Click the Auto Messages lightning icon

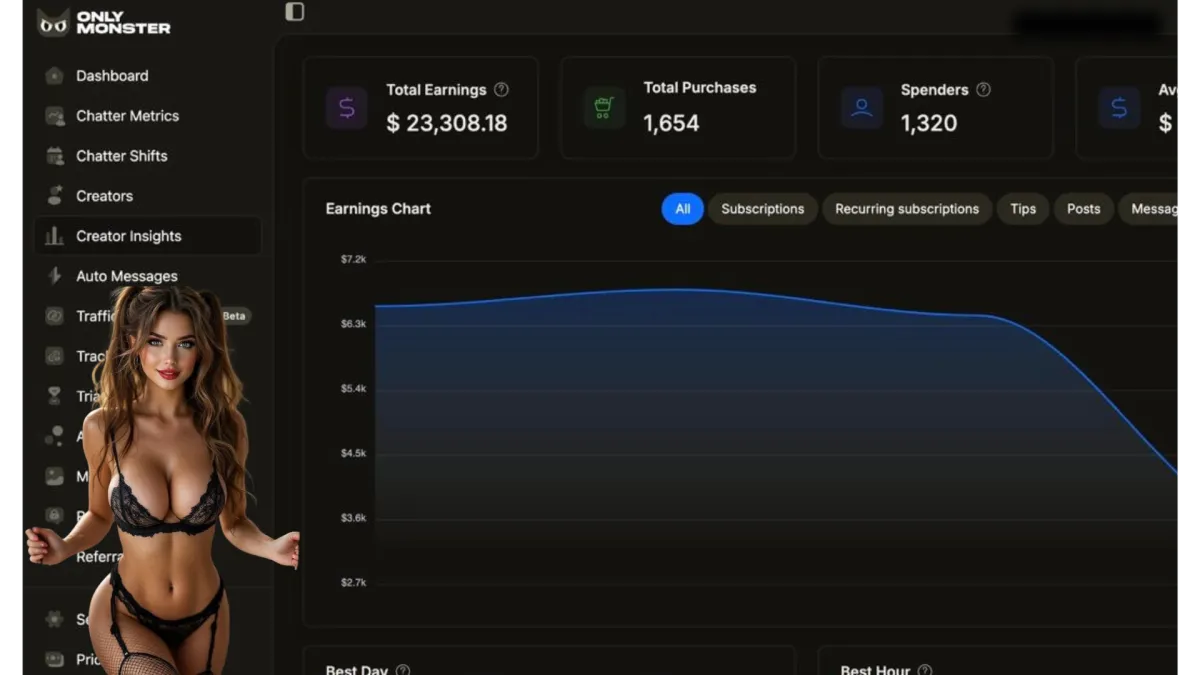point(55,276)
